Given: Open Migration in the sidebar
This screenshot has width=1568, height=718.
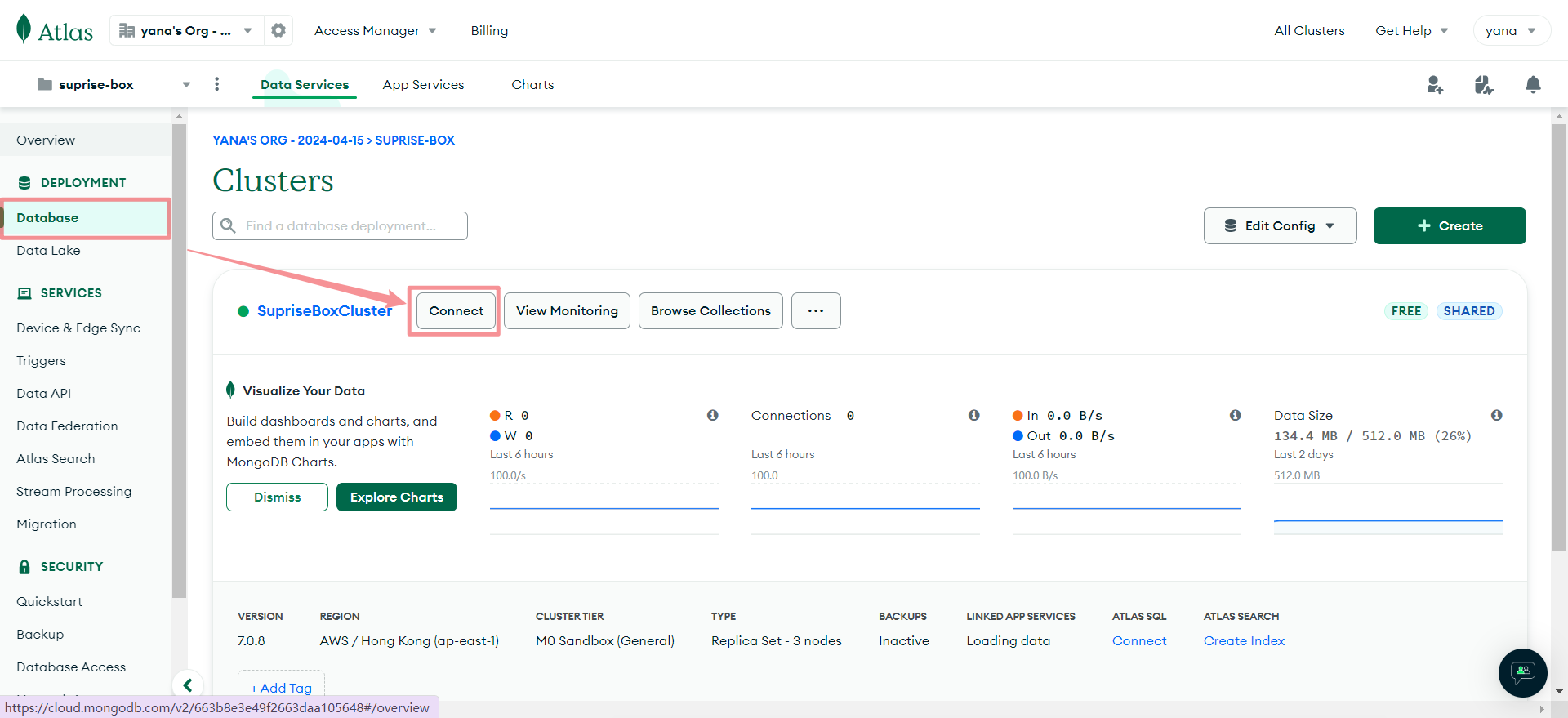Looking at the screenshot, I should coord(46,524).
